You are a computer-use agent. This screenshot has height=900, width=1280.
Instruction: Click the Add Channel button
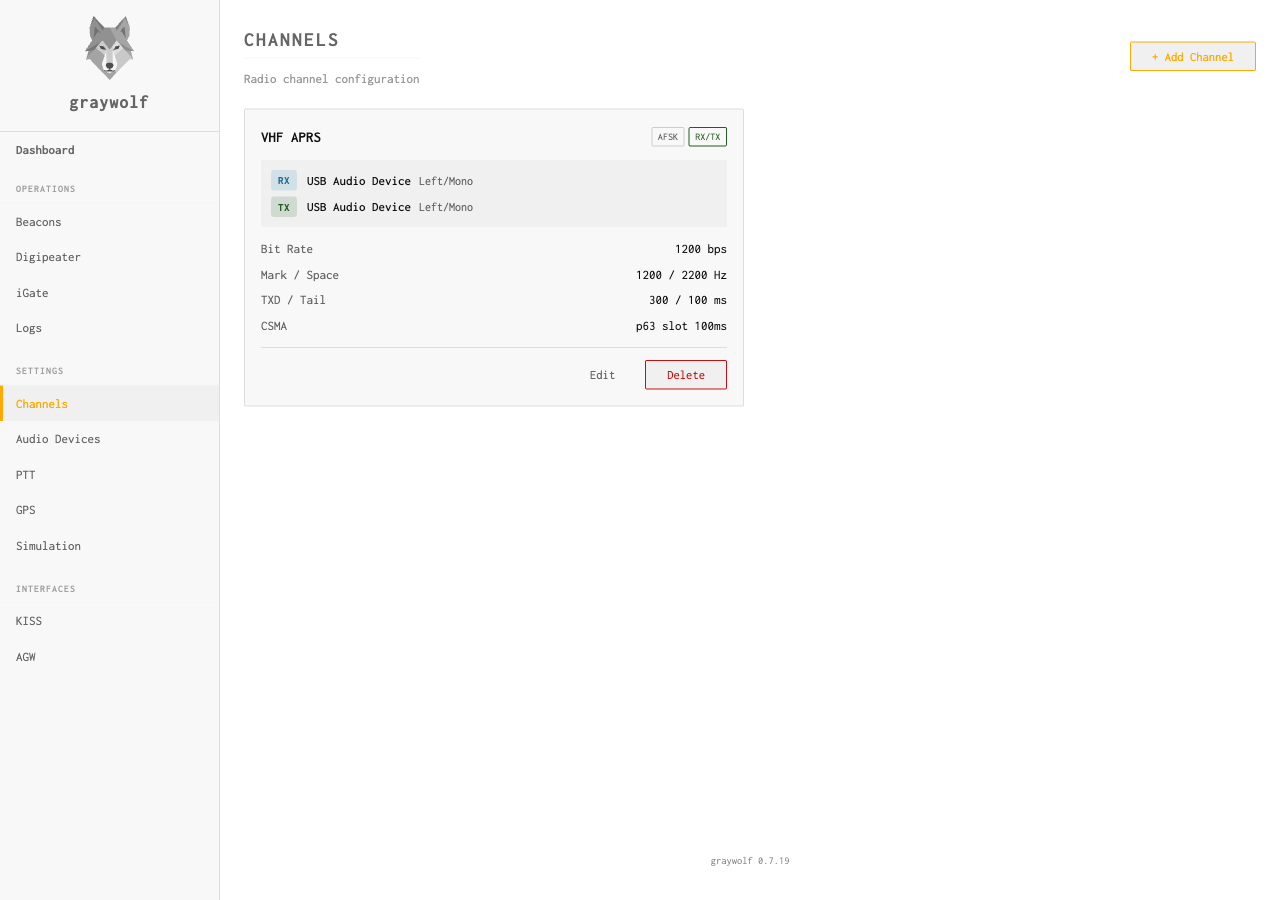click(1192, 57)
